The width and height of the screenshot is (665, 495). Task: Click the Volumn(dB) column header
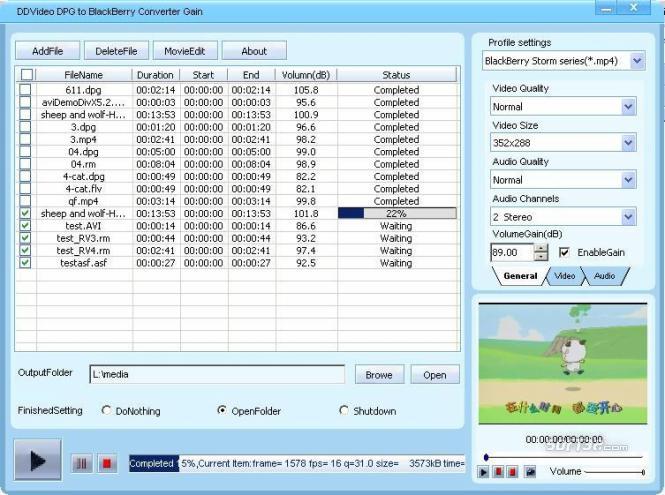pos(306,75)
